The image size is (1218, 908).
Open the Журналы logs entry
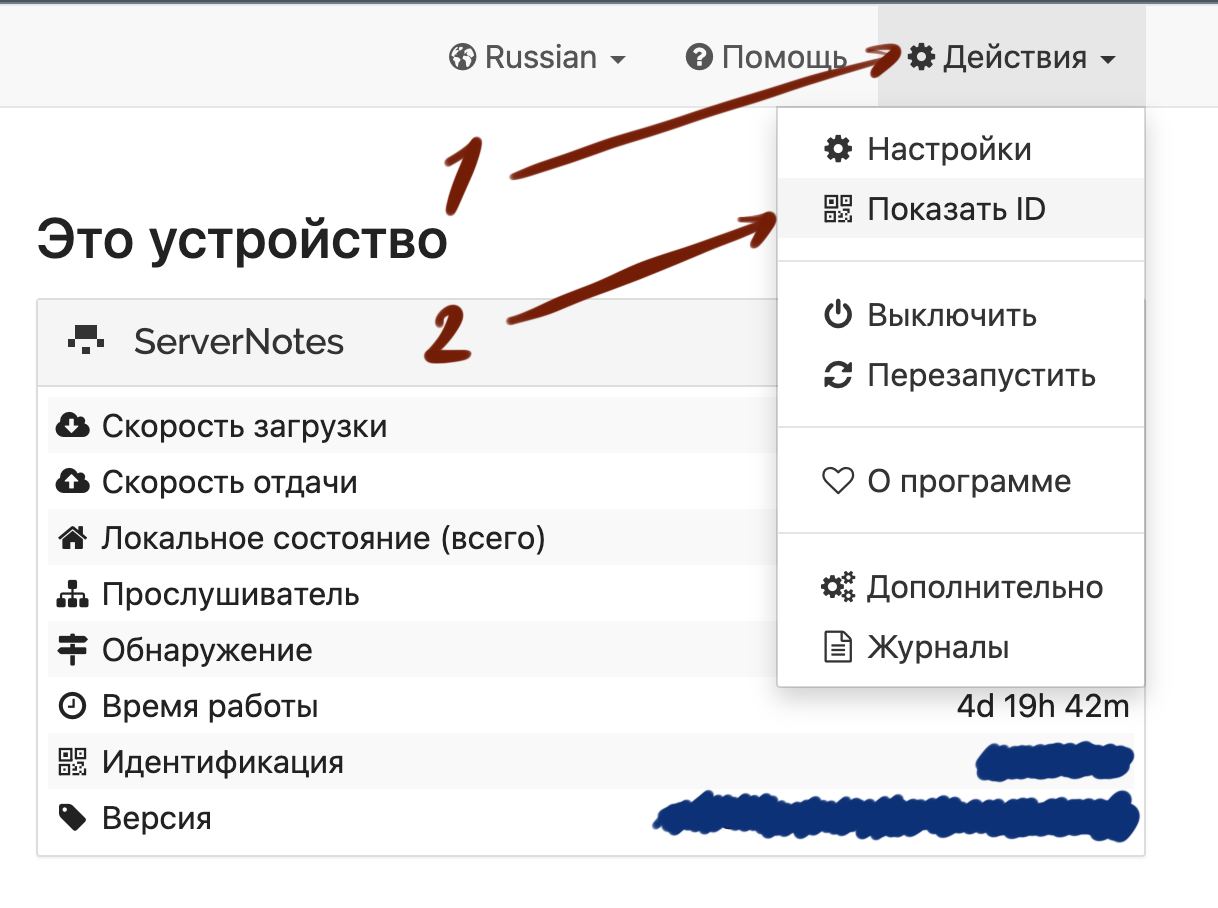point(938,647)
